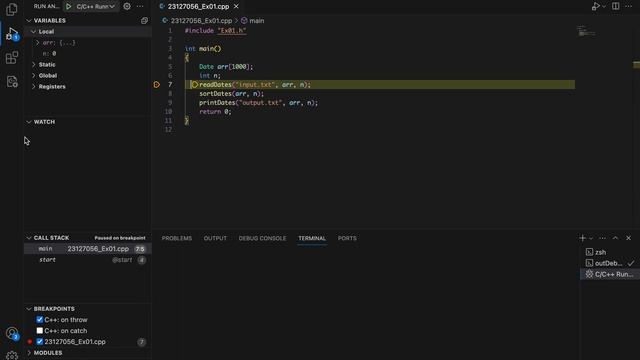Screen dimensions: 640x360
Task: Close the bottom panel
Action: pos(629,238)
